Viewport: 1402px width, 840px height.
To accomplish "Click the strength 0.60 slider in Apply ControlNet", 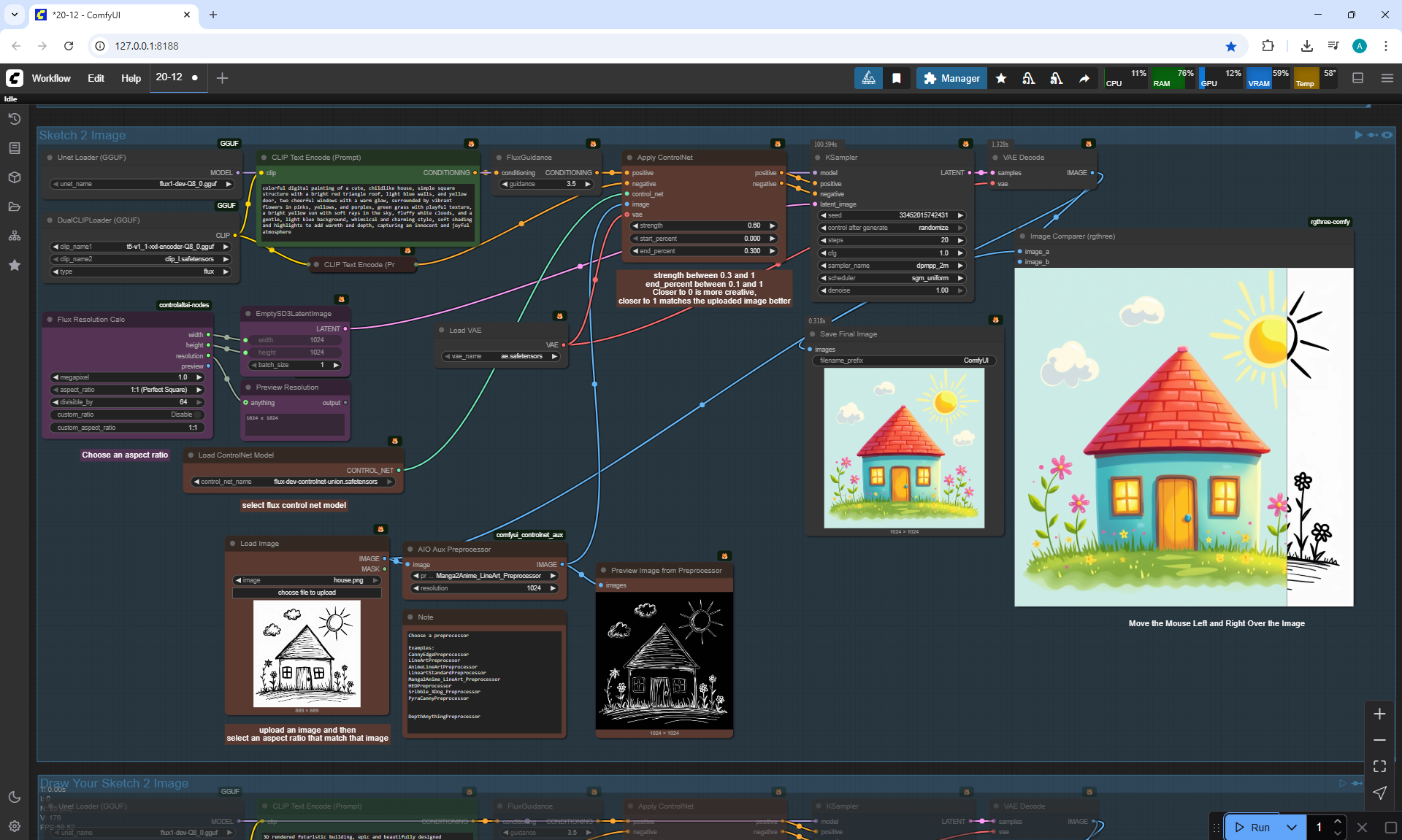I will pyautogui.click(x=703, y=226).
